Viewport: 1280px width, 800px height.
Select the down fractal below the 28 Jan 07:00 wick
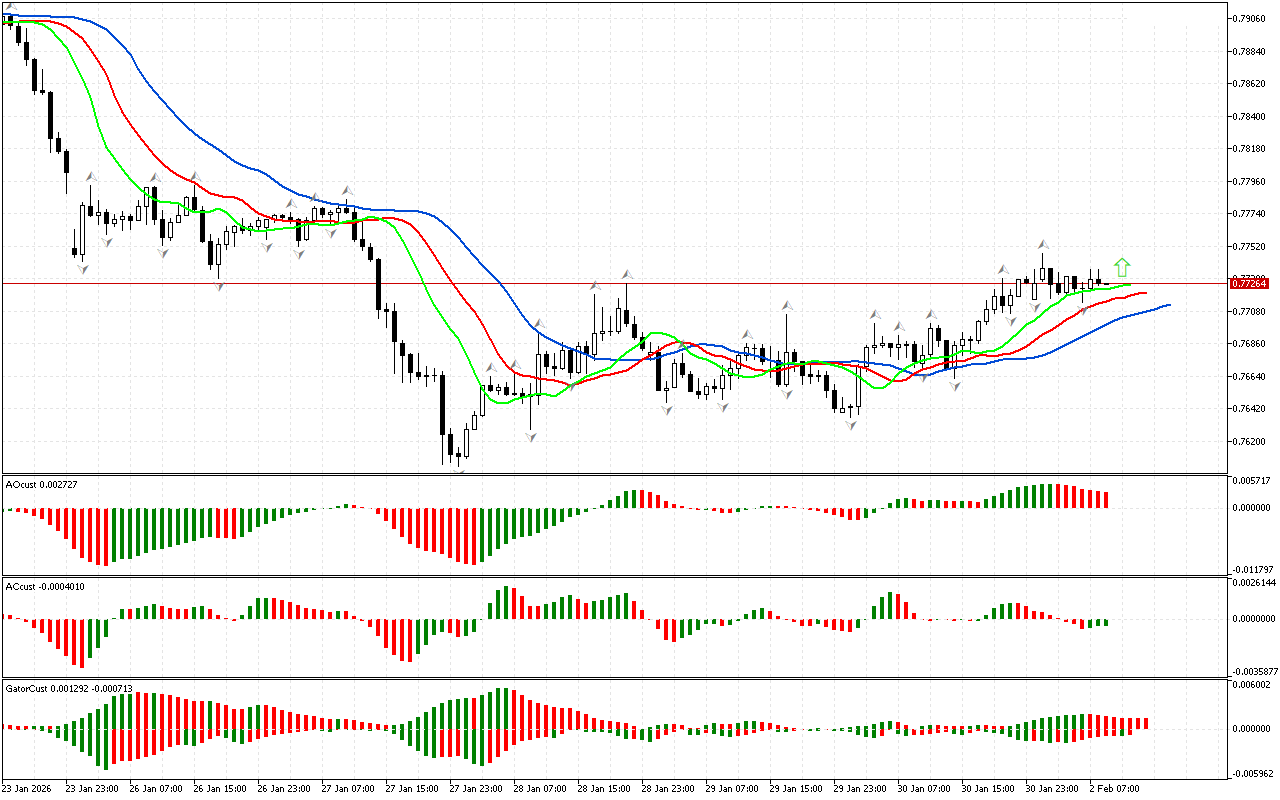coord(530,437)
